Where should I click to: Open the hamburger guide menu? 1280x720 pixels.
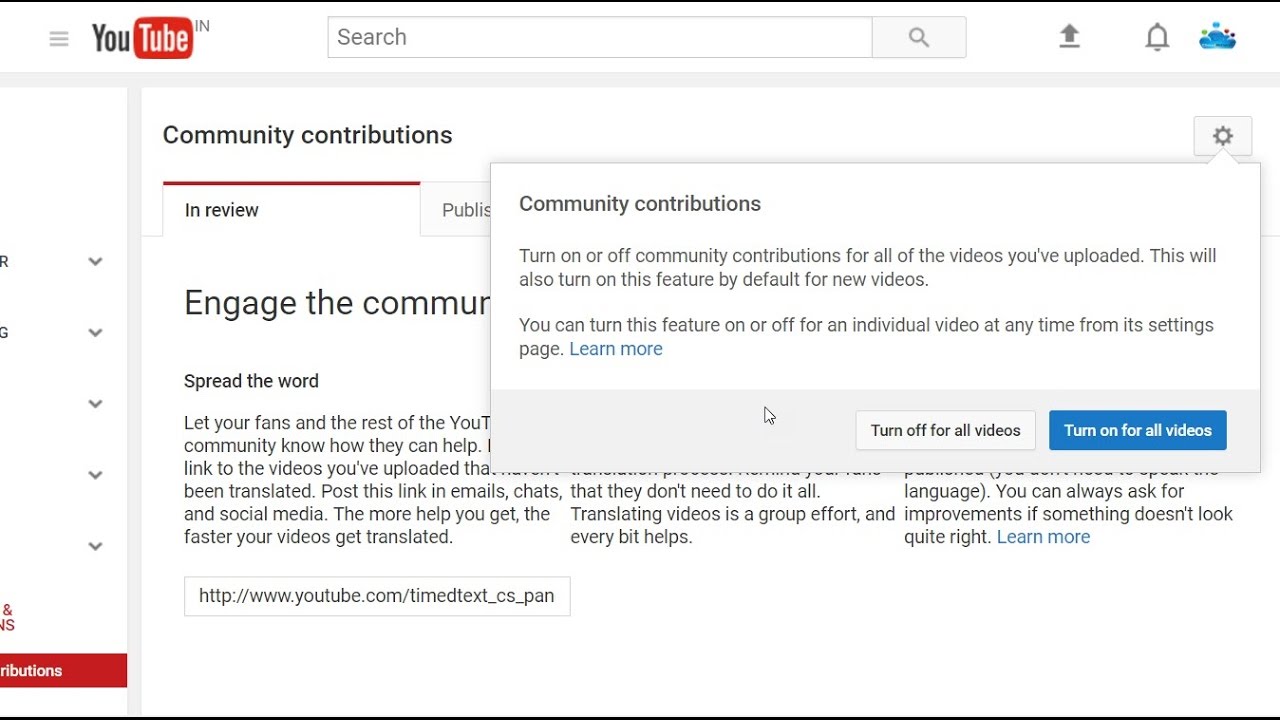[59, 39]
